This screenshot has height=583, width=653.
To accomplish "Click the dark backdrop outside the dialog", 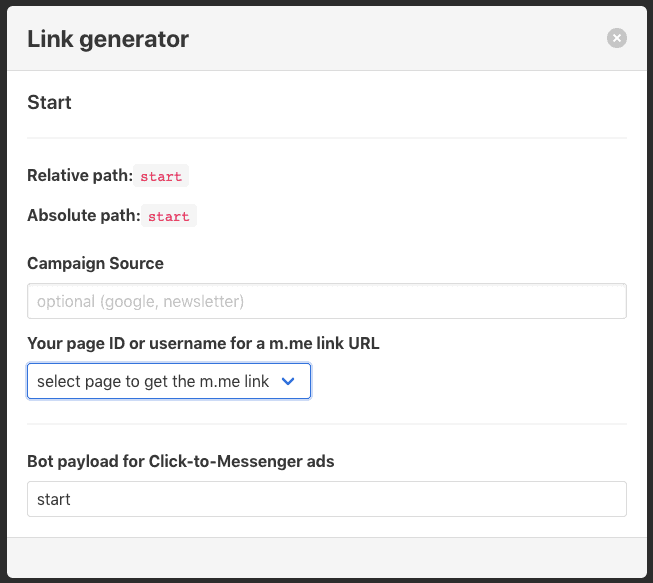I will pyautogui.click(x=3, y=292).
